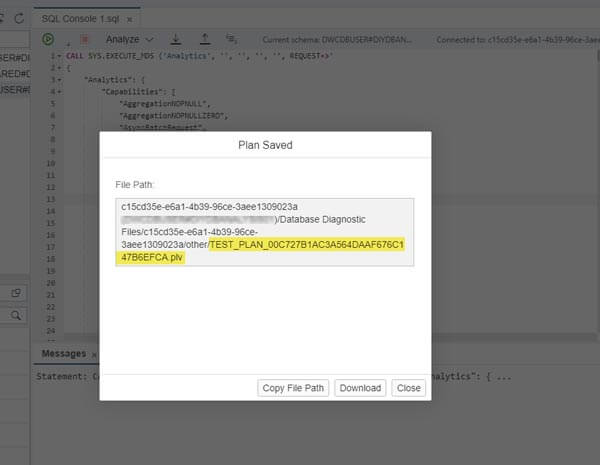Click the format code icon in toolbar
This screenshot has height=465, width=600.
pyautogui.click(x=231, y=39)
